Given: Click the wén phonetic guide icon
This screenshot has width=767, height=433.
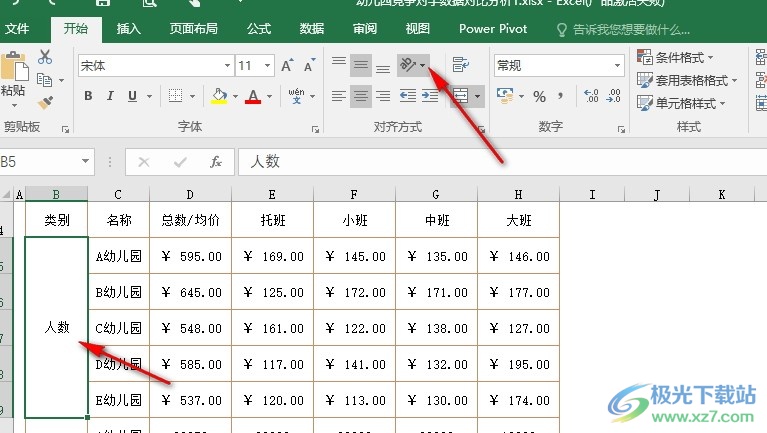Looking at the screenshot, I should [x=296, y=96].
